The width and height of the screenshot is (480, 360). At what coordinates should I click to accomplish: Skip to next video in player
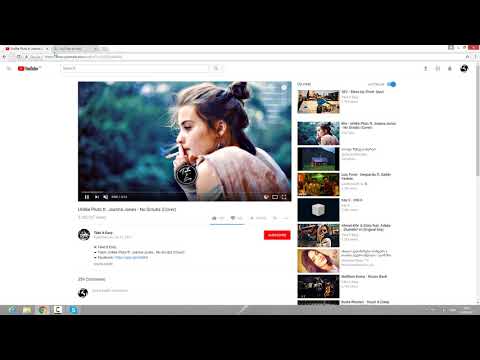point(97,197)
